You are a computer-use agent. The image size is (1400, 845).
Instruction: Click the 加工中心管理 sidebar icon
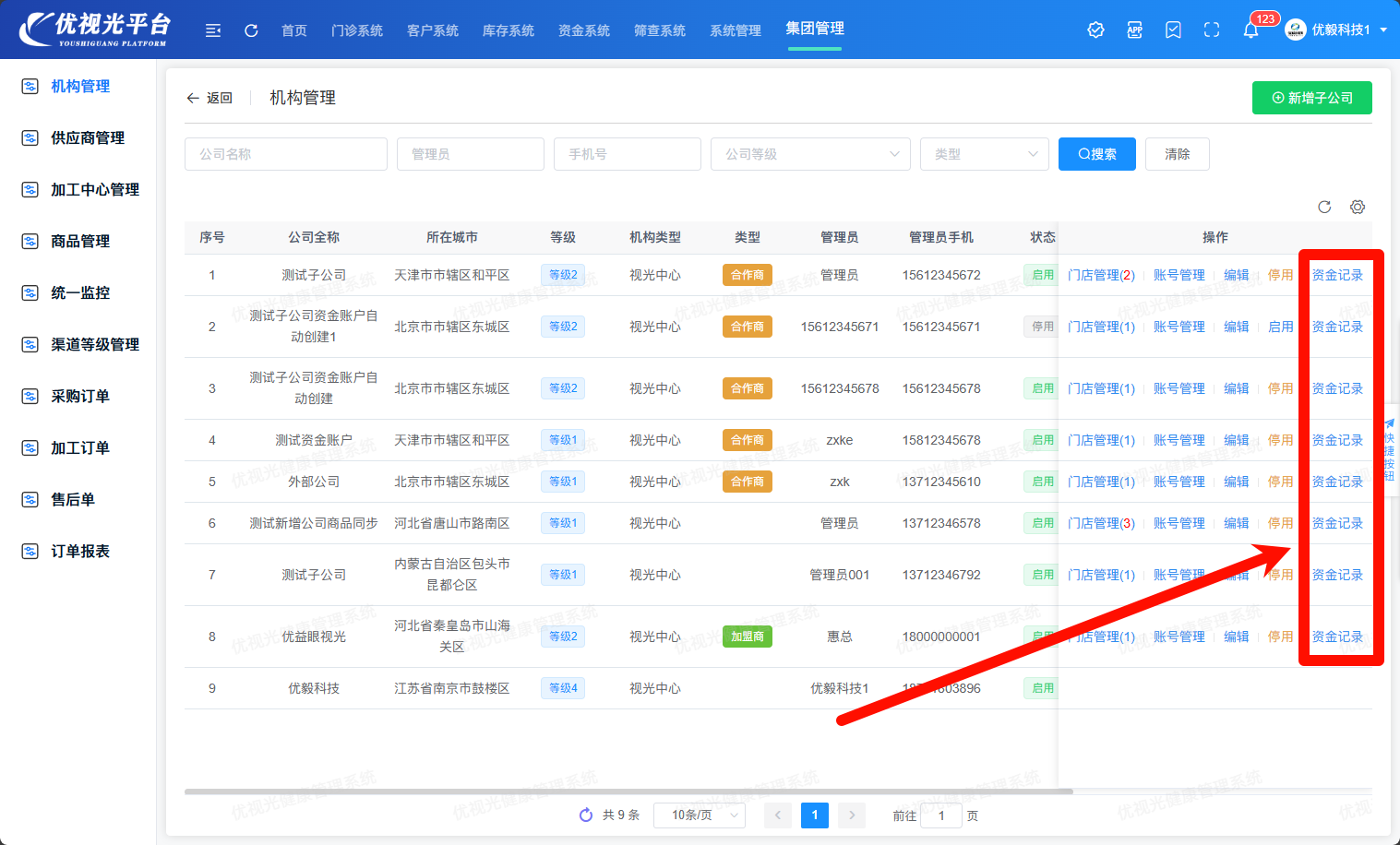click(30, 189)
